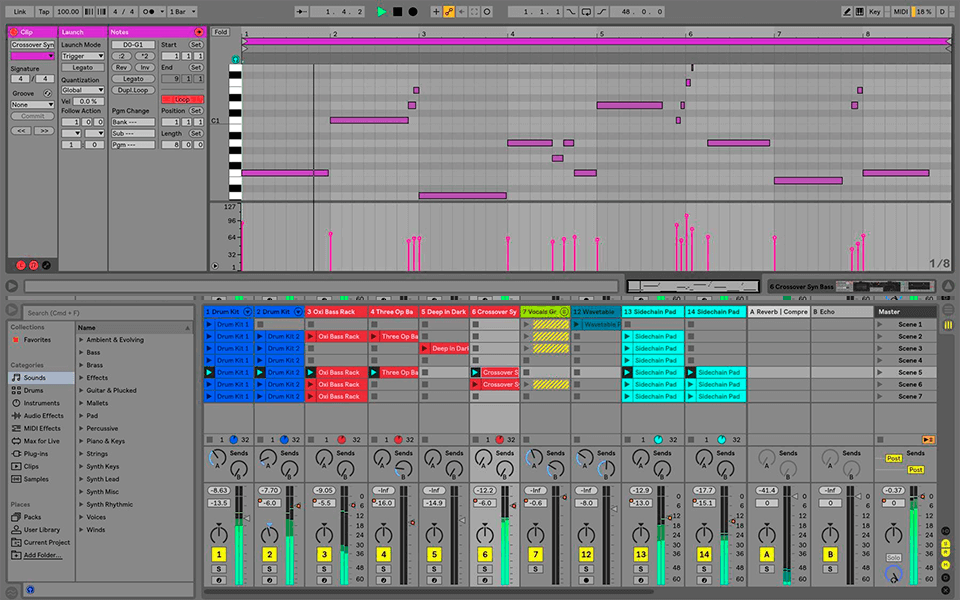Viewport: 960px width, 600px height.
Task: Enable the Computer MIDI Keyboard icon
Action: pos(859,11)
